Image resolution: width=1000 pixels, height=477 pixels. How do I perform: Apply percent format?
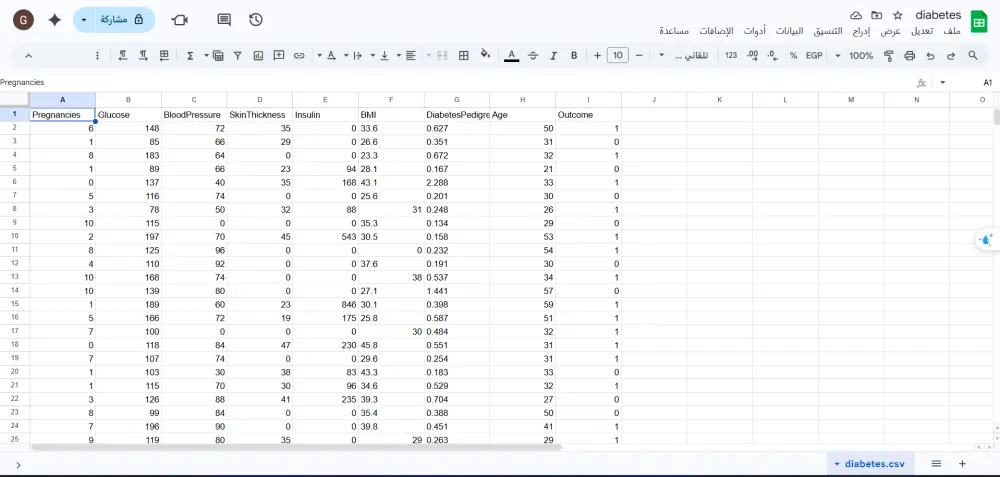[x=793, y=55]
